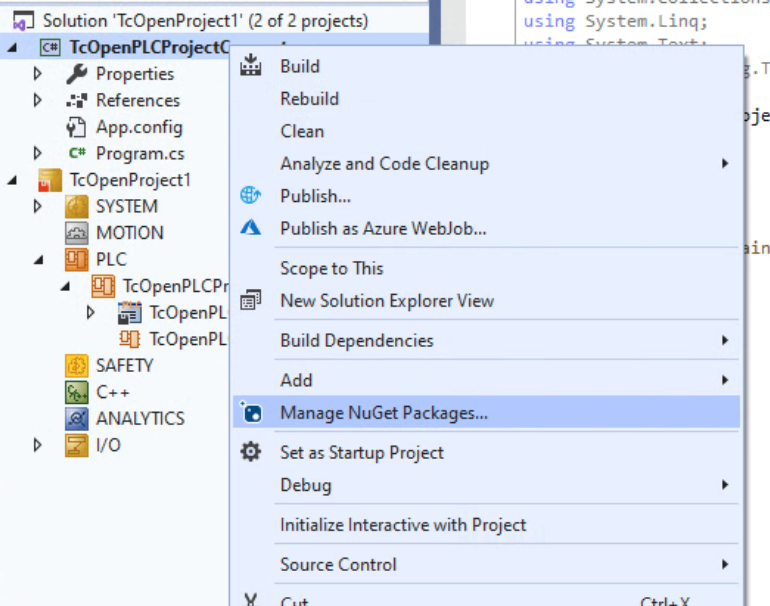Click the C++ node icon
Image resolution: width=770 pixels, height=606 pixels.
coord(77,392)
